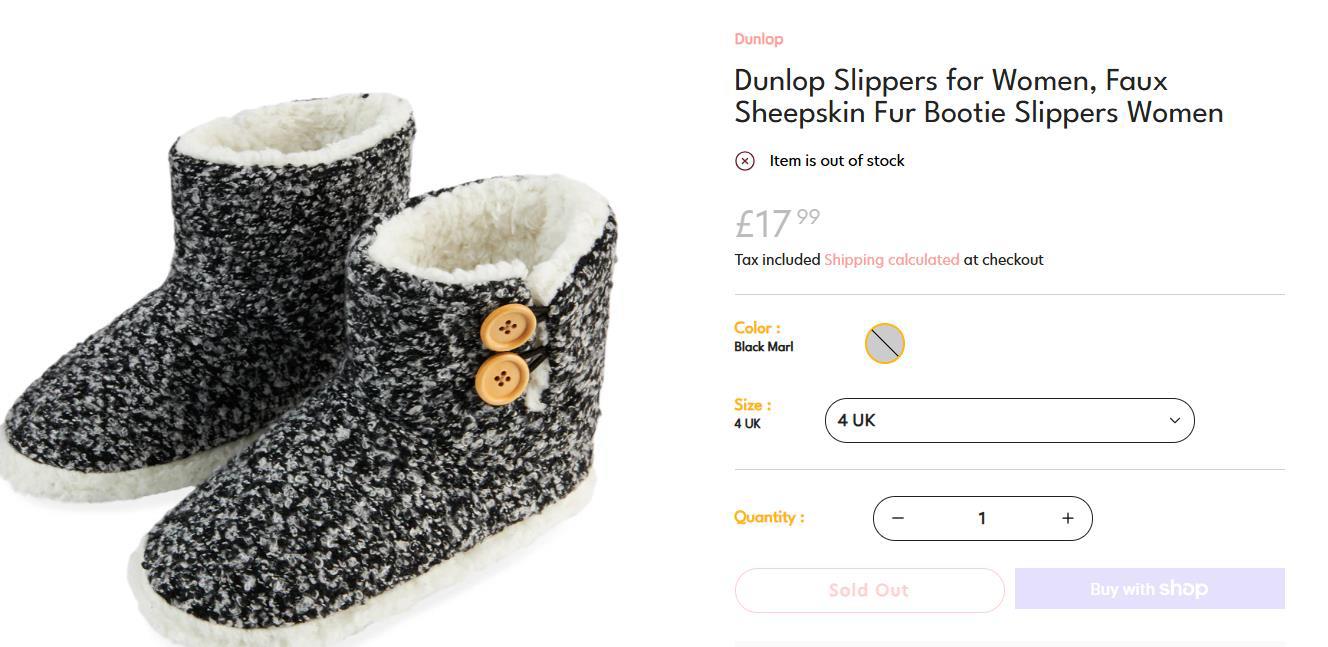The width and height of the screenshot is (1328, 647).
Task: Follow the Shipping calculated link
Action: 891,260
